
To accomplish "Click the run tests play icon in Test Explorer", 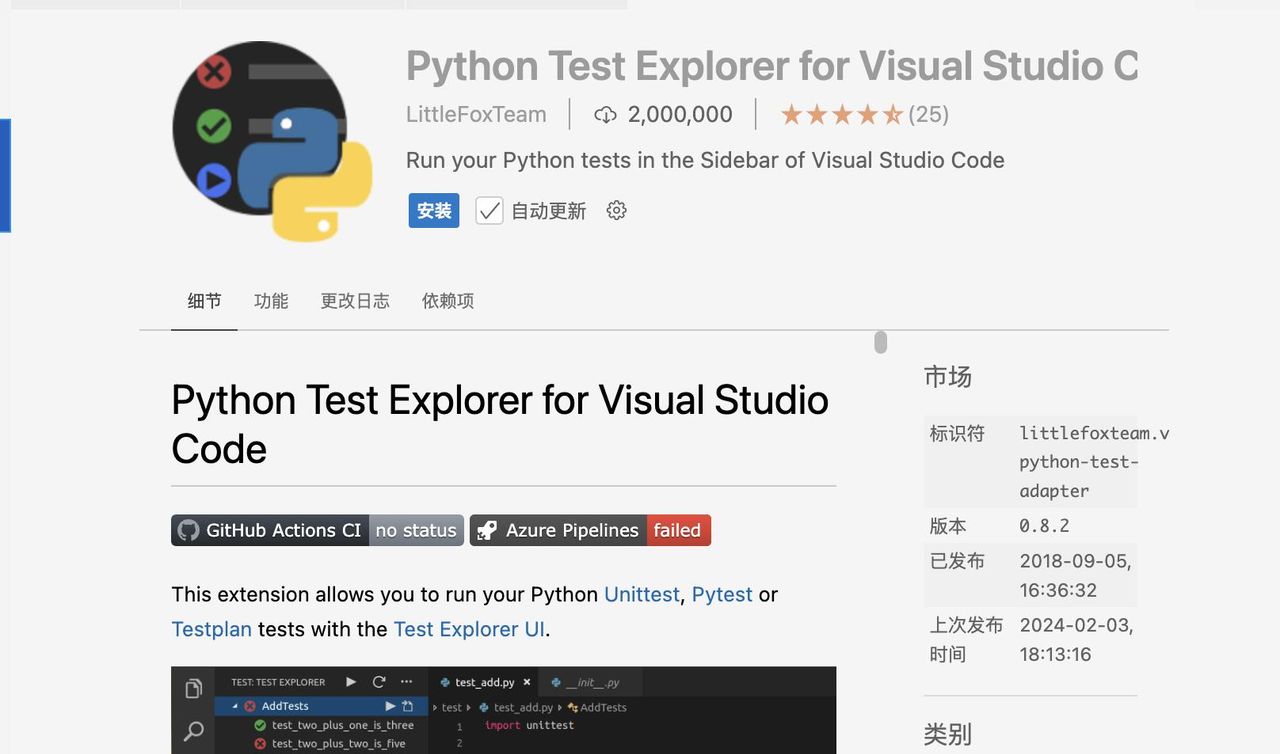I will coord(351,681).
